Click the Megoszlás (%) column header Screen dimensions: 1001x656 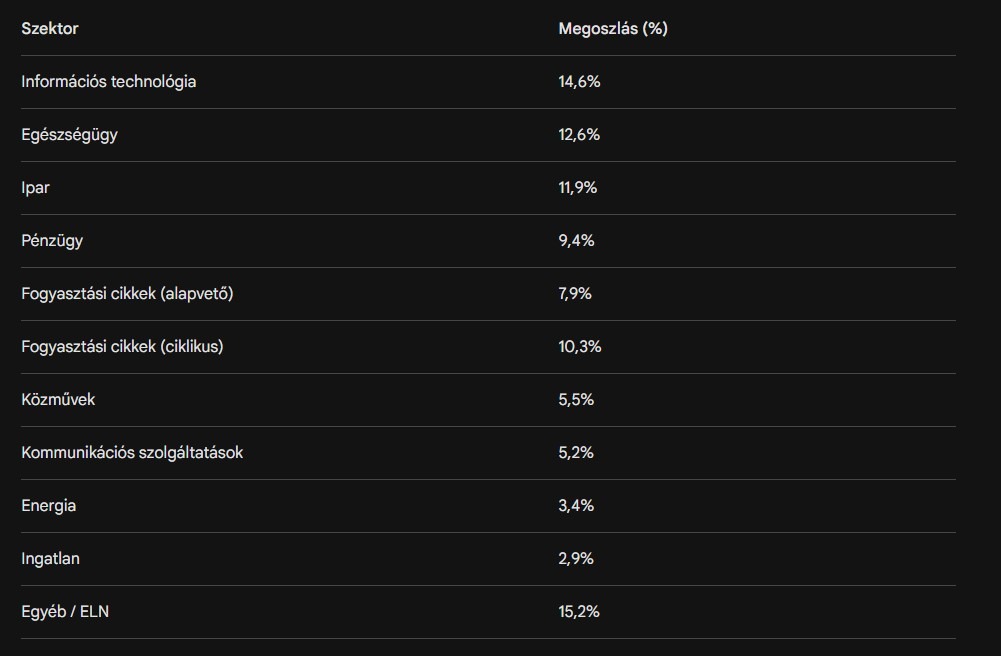pyautogui.click(x=612, y=29)
